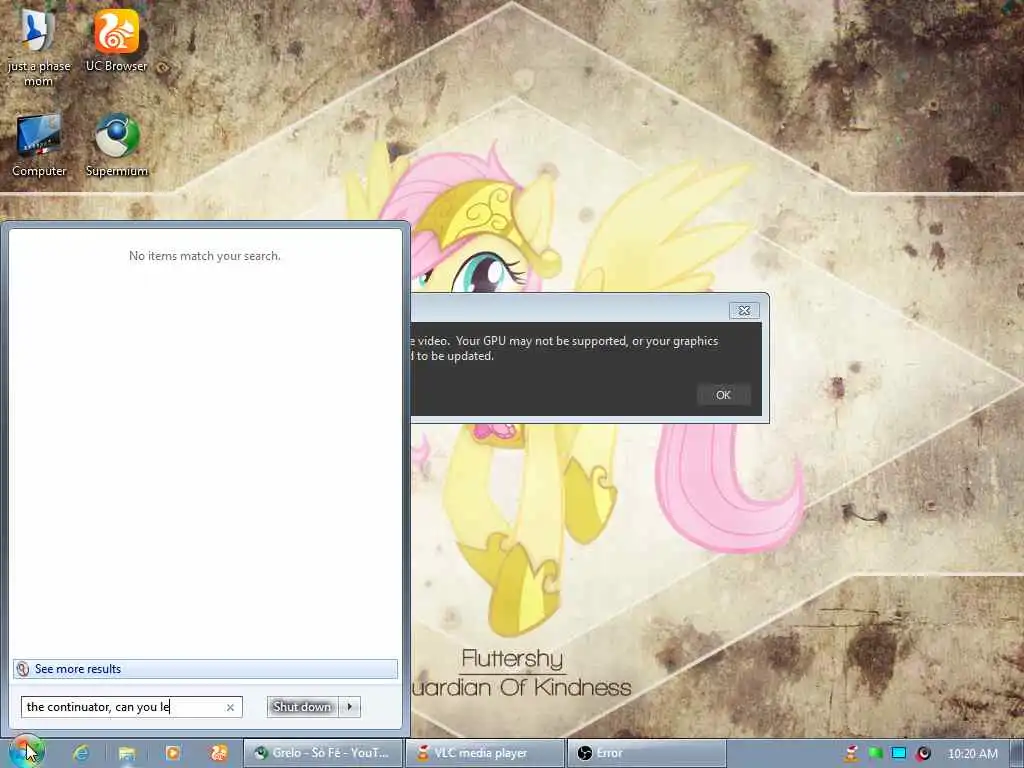
Task: Click OK in the GPU error dialog
Action: (x=723, y=394)
